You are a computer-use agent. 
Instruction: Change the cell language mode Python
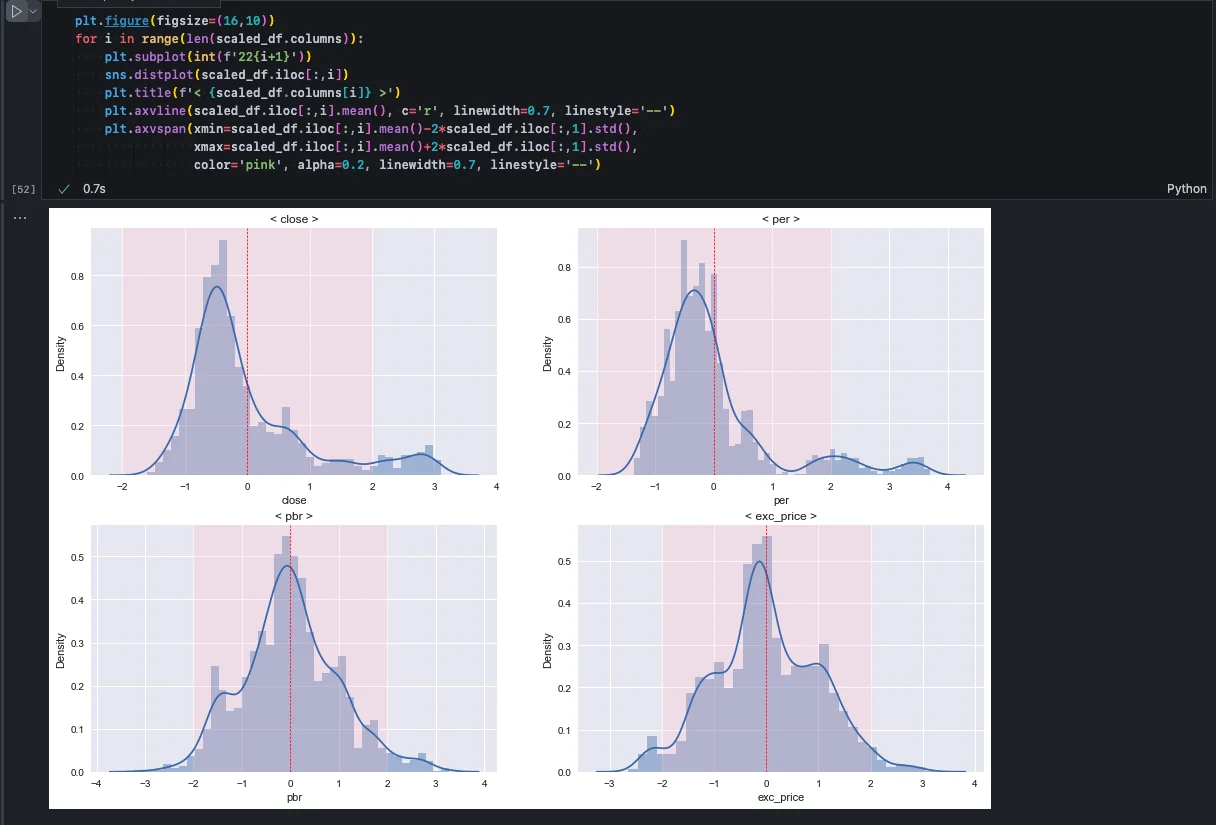coord(1186,189)
